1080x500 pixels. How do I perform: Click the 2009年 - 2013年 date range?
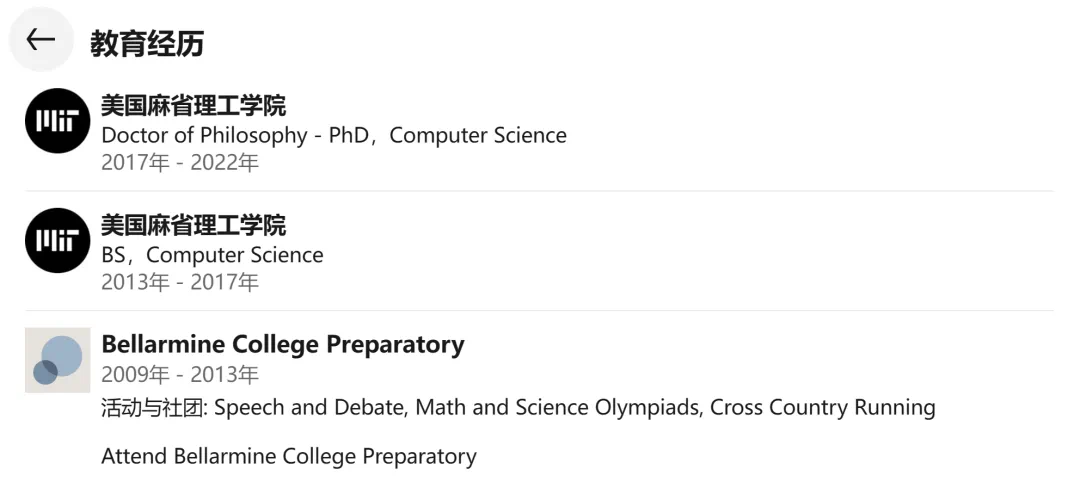pyautogui.click(x=180, y=375)
